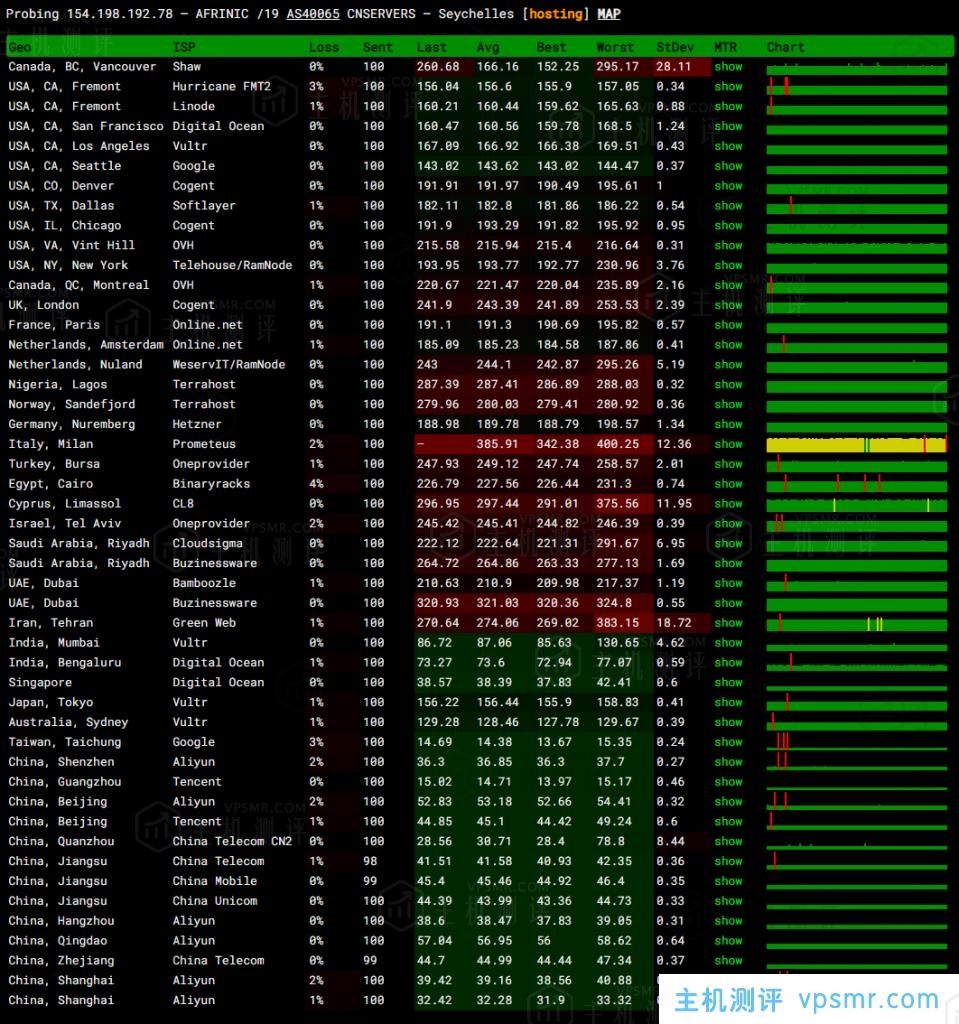The height and width of the screenshot is (1024, 959).
Task: Click the 18.72 StDev value for Tehran
Action: coord(673,623)
